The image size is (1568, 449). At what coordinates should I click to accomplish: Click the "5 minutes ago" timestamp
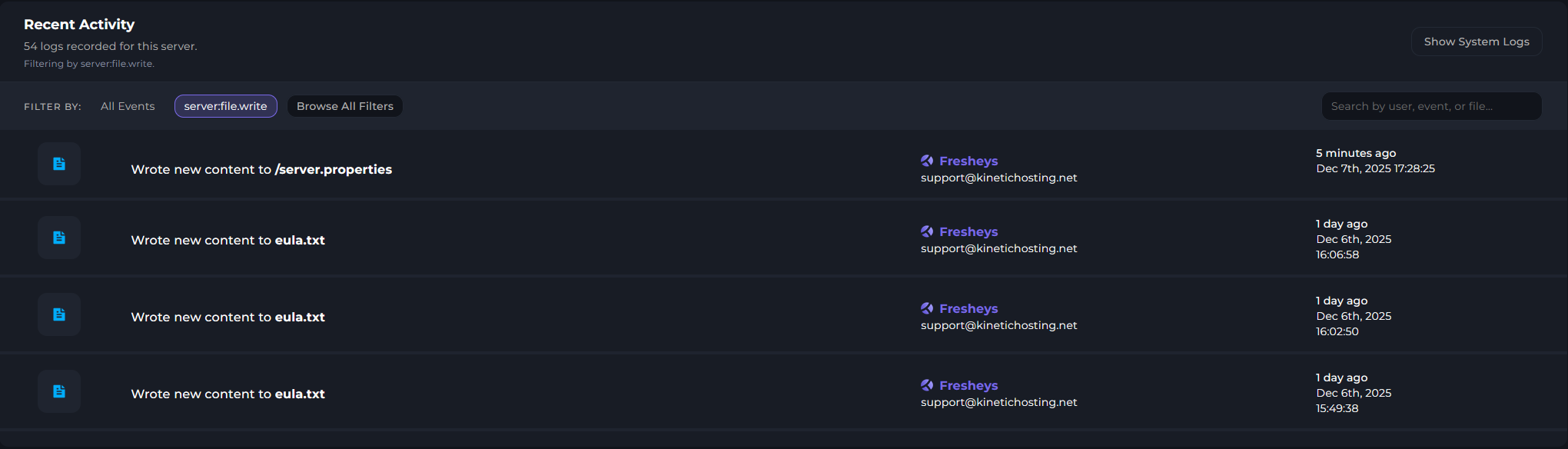point(1356,153)
